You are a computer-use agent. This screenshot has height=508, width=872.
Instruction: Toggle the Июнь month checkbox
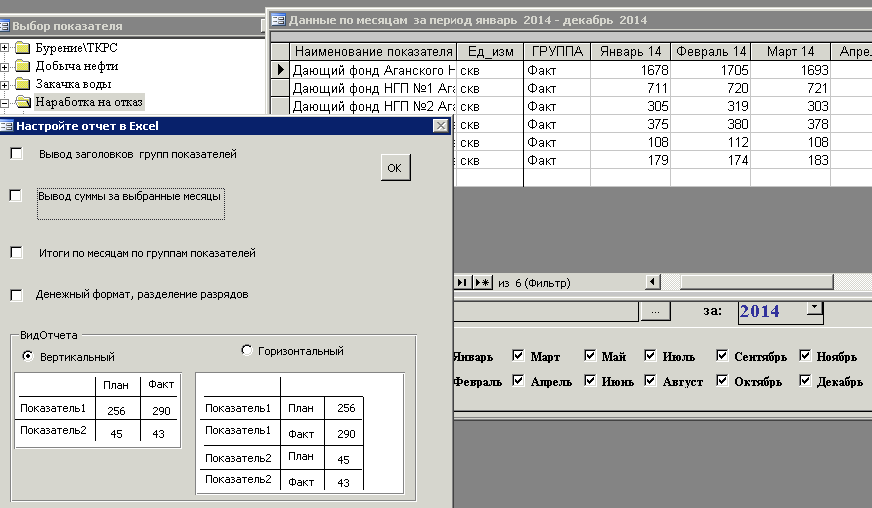point(589,380)
